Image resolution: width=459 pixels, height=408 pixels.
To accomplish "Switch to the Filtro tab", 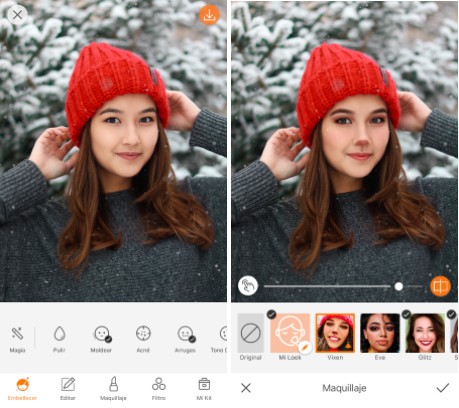I will click(x=159, y=389).
